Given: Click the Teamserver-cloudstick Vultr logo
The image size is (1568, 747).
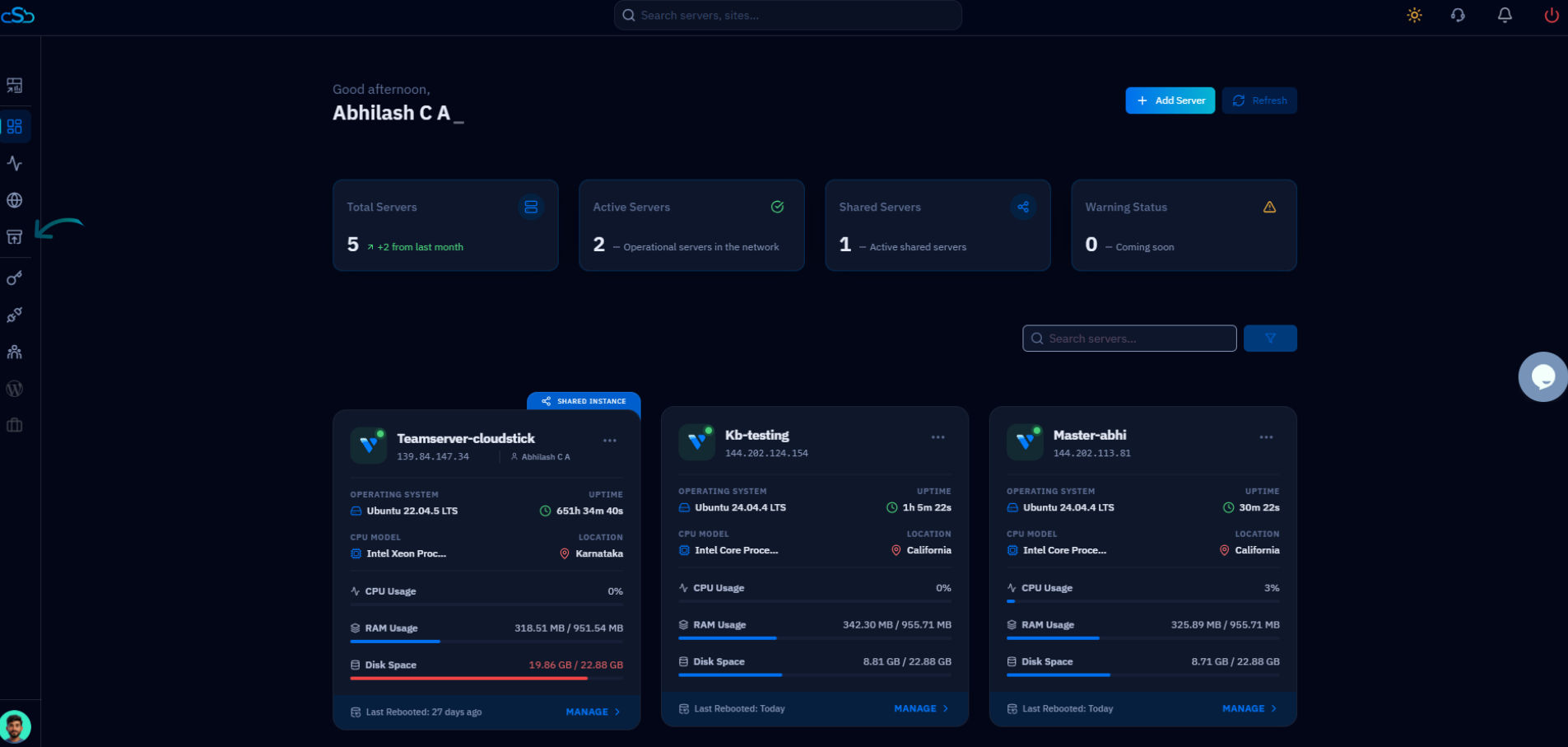Looking at the screenshot, I should 368,445.
